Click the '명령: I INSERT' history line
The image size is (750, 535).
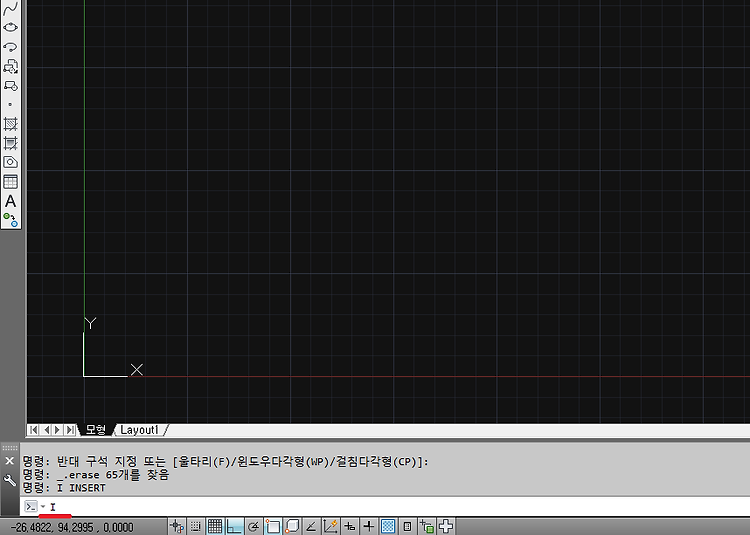[64, 488]
